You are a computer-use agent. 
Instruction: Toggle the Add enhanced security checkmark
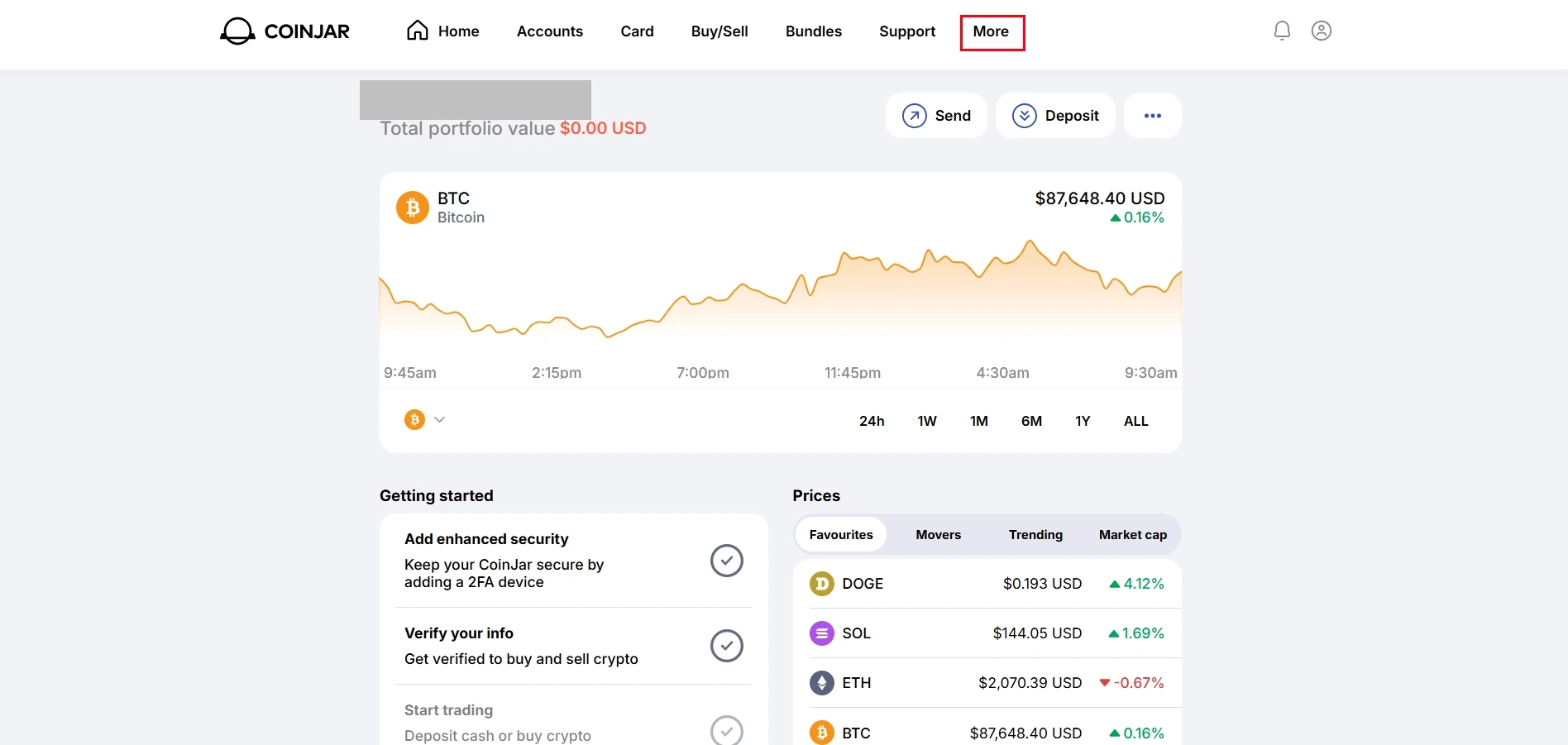727,561
